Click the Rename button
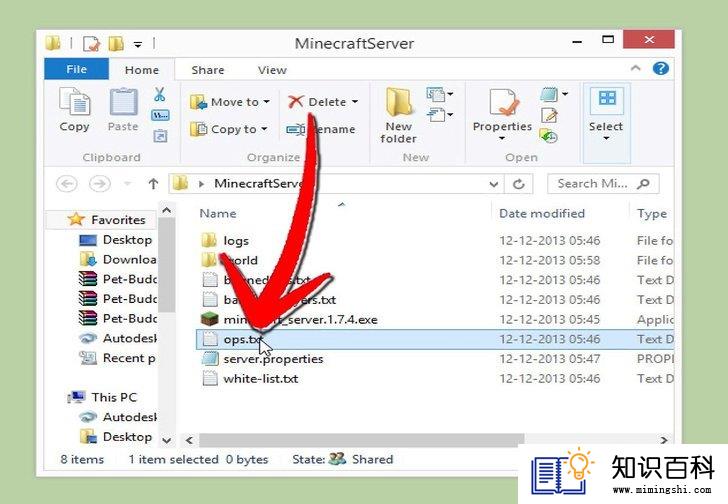 tap(320, 129)
